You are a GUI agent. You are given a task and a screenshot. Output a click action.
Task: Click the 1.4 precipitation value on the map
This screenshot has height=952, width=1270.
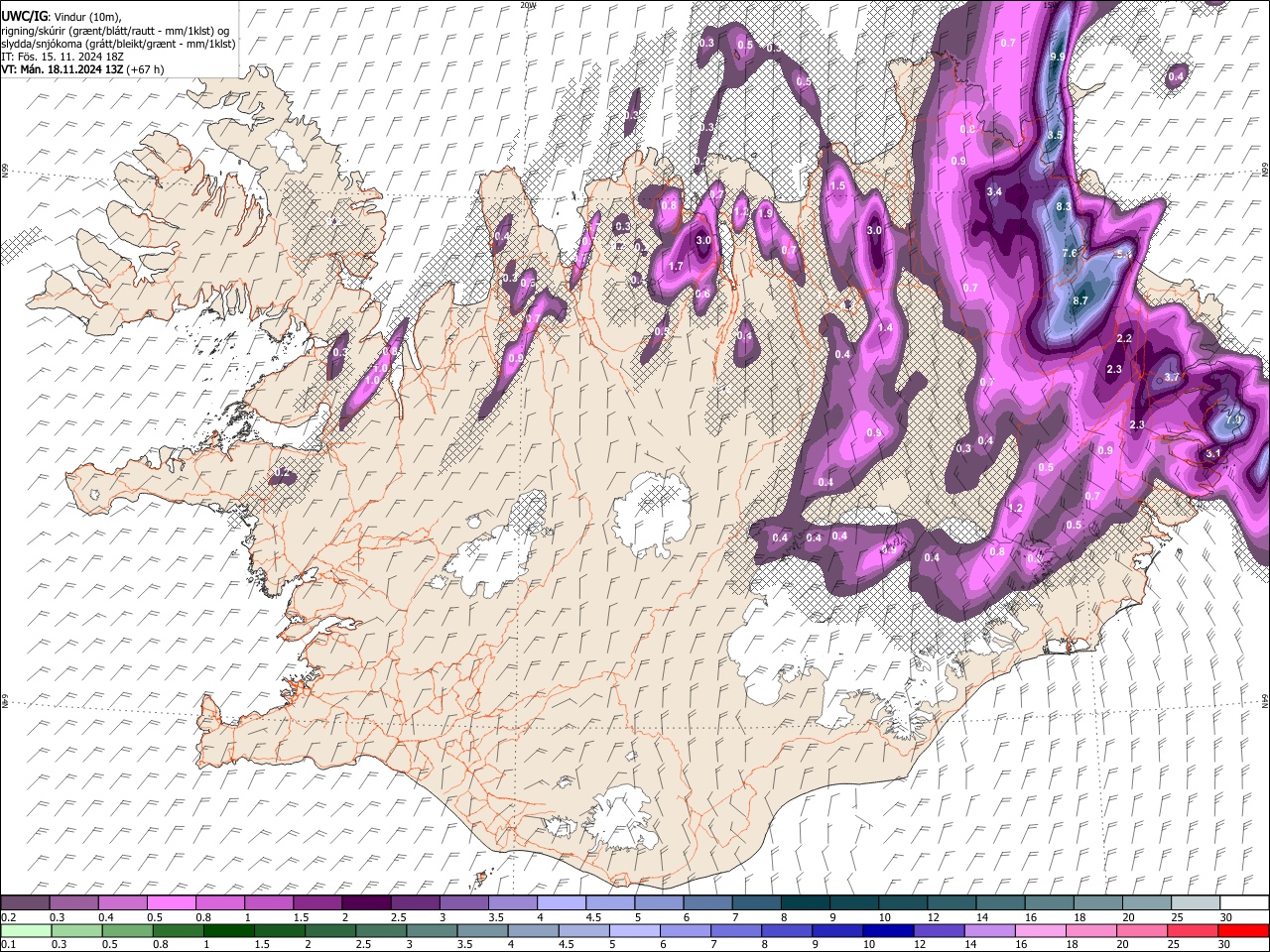point(886,328)
